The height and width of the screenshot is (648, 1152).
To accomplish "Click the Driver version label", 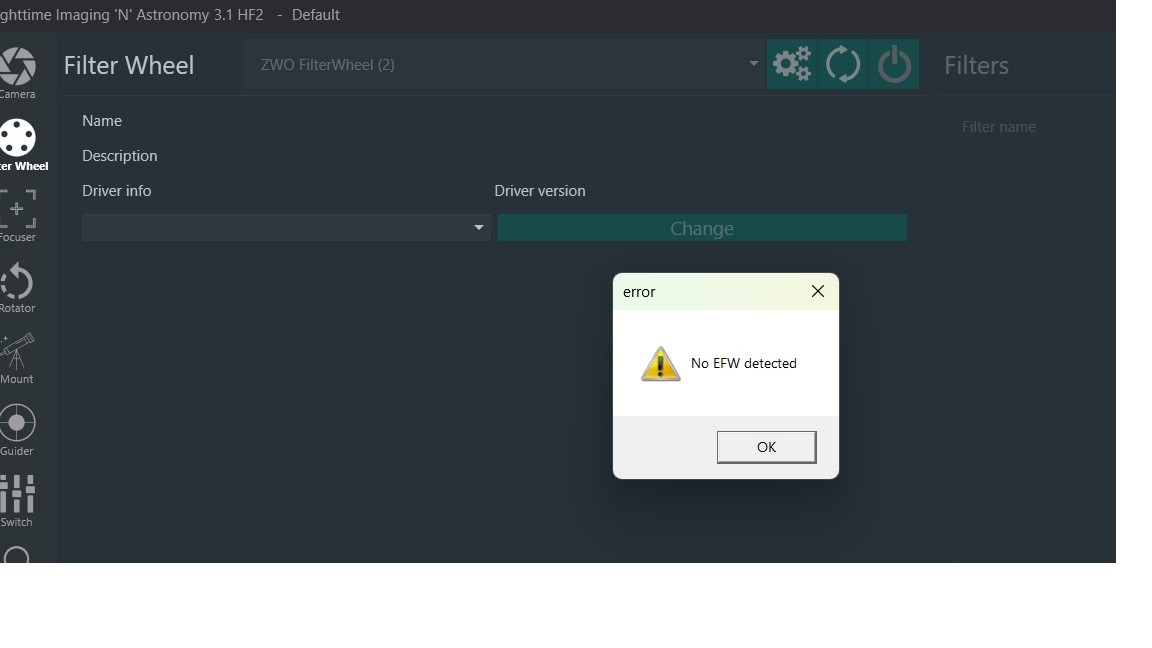I will click(540, 191).
